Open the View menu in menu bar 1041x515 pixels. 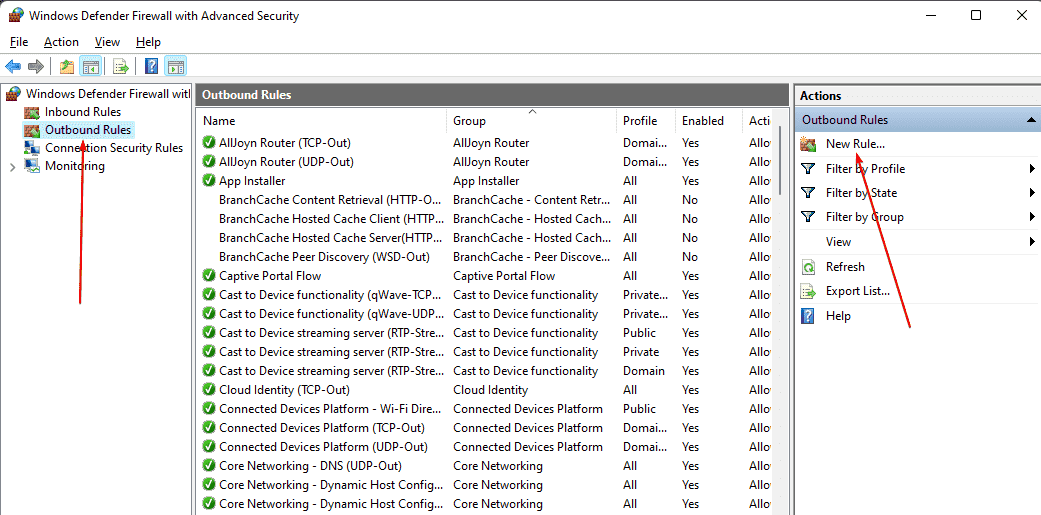point(107,42)
